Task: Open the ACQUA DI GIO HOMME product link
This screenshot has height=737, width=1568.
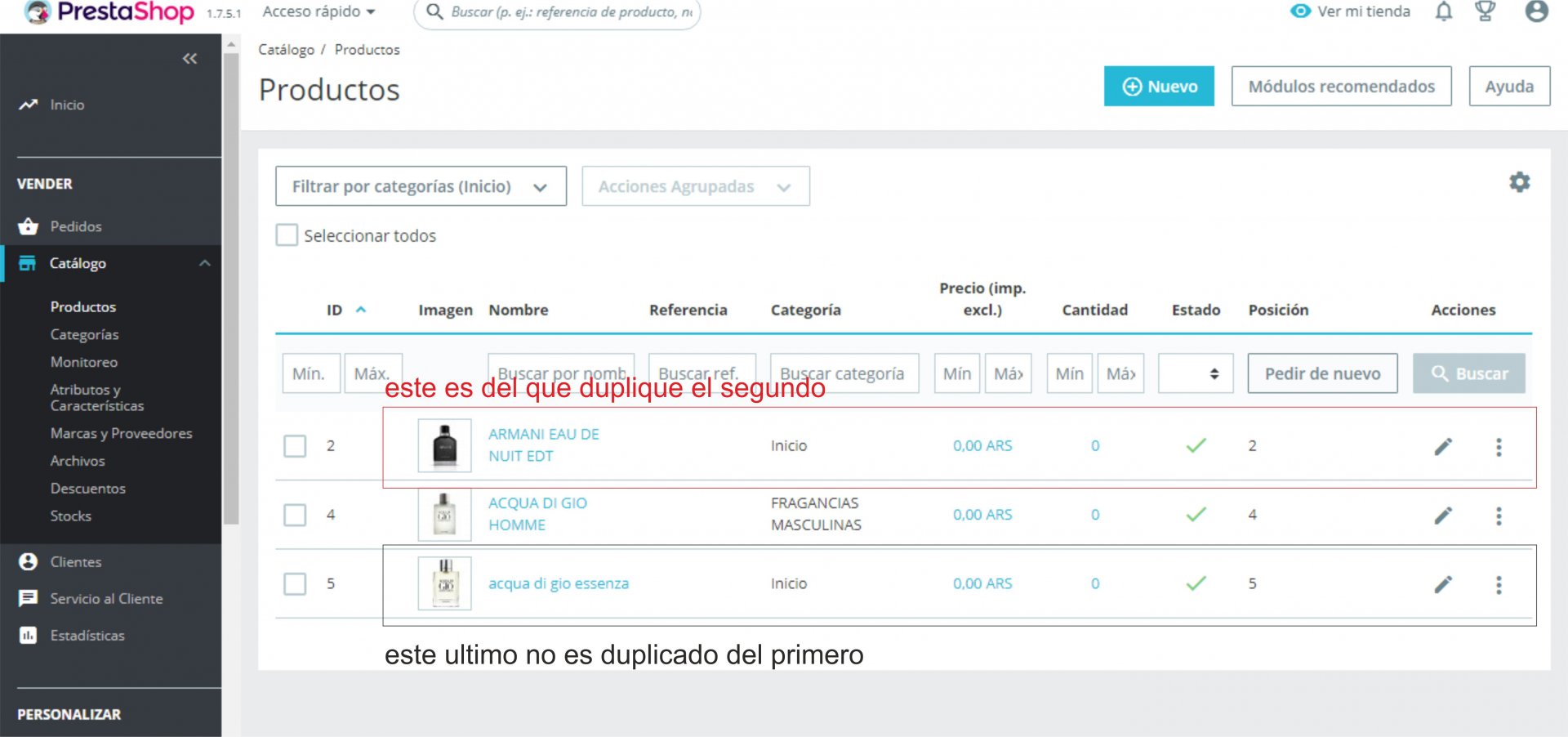Action: click(537, 514)
